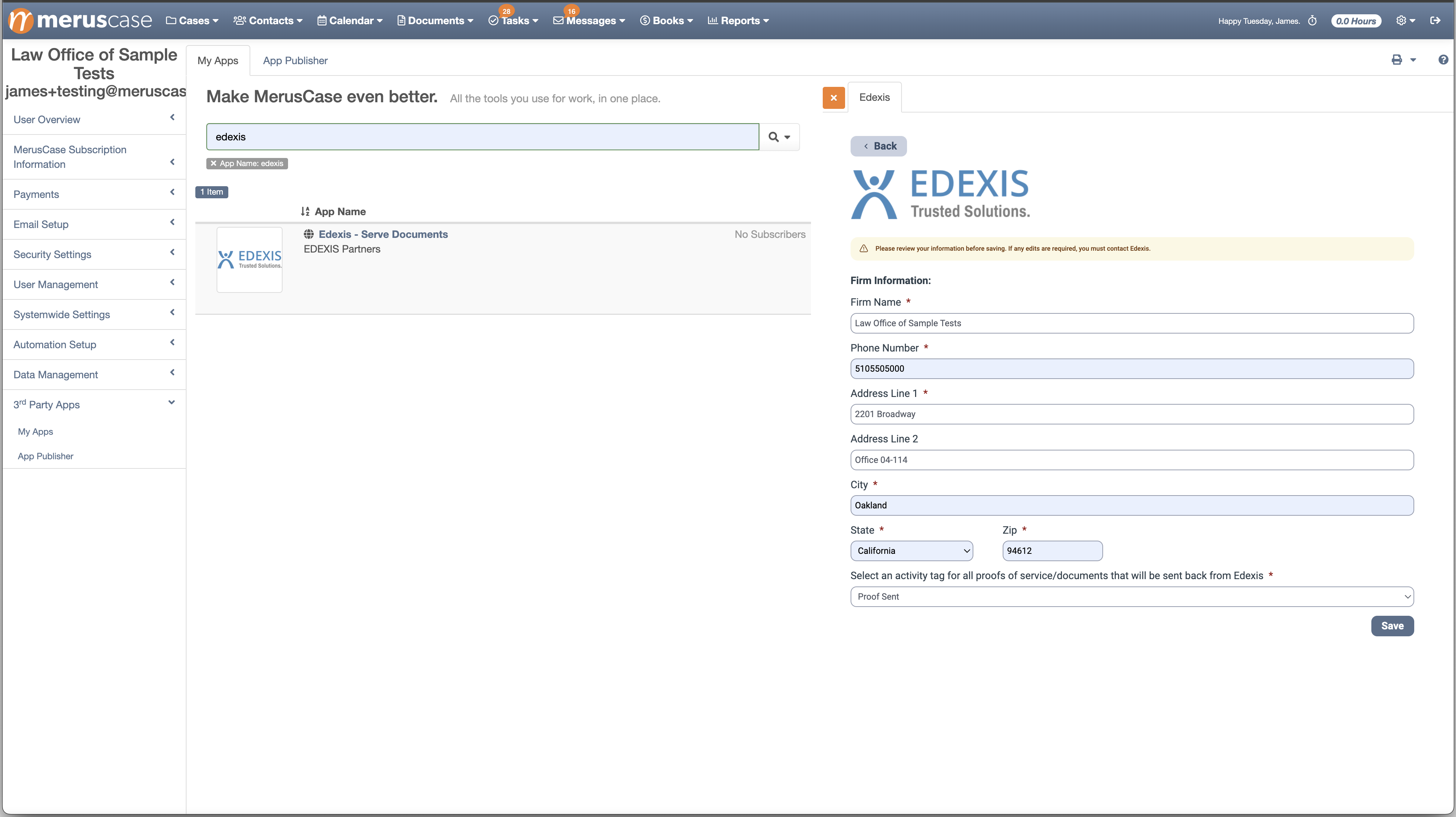This screenshot has height=817, width=1456.
Task: Open the Contacts menu
Action: click(x=268, y=21)
